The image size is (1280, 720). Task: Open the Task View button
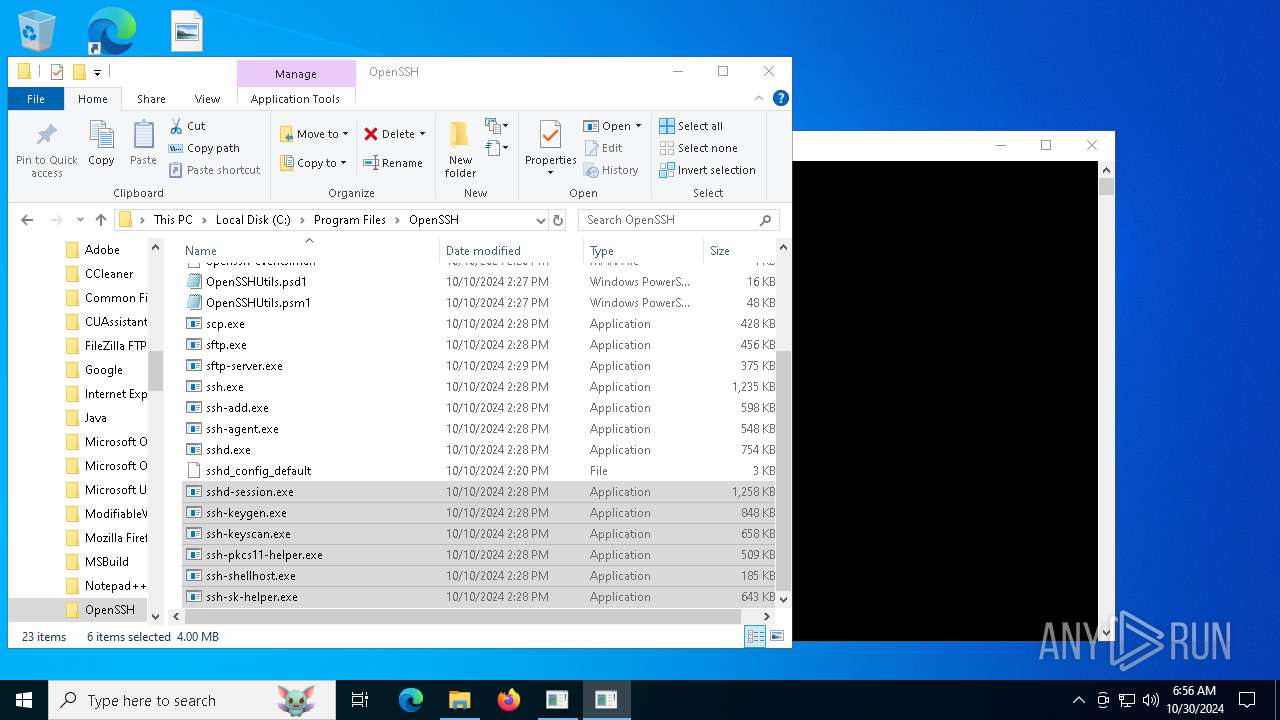(360, 700)
